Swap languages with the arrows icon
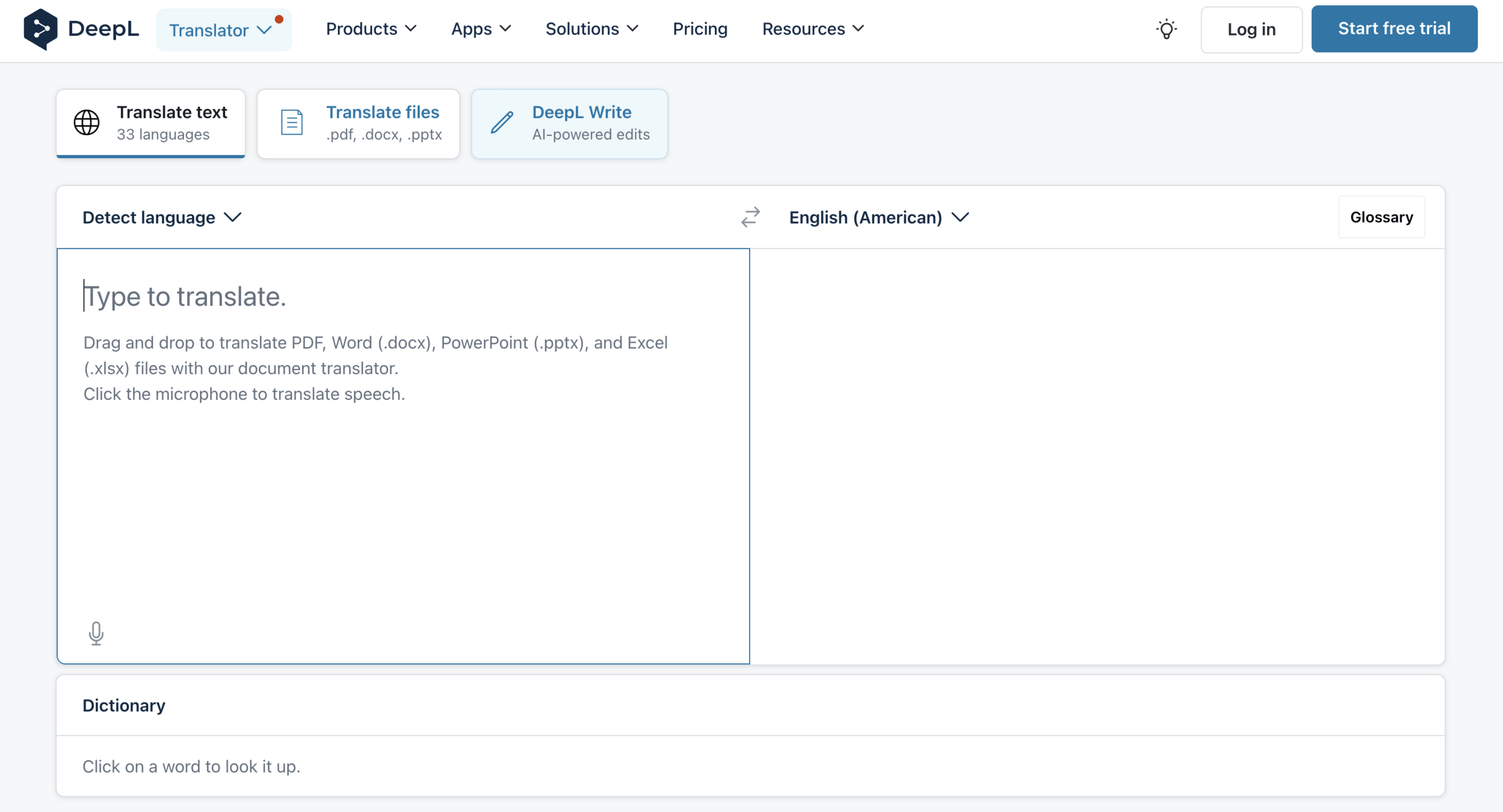The image size is (1503, 812). pyautogui.click(x=750, y=217)
